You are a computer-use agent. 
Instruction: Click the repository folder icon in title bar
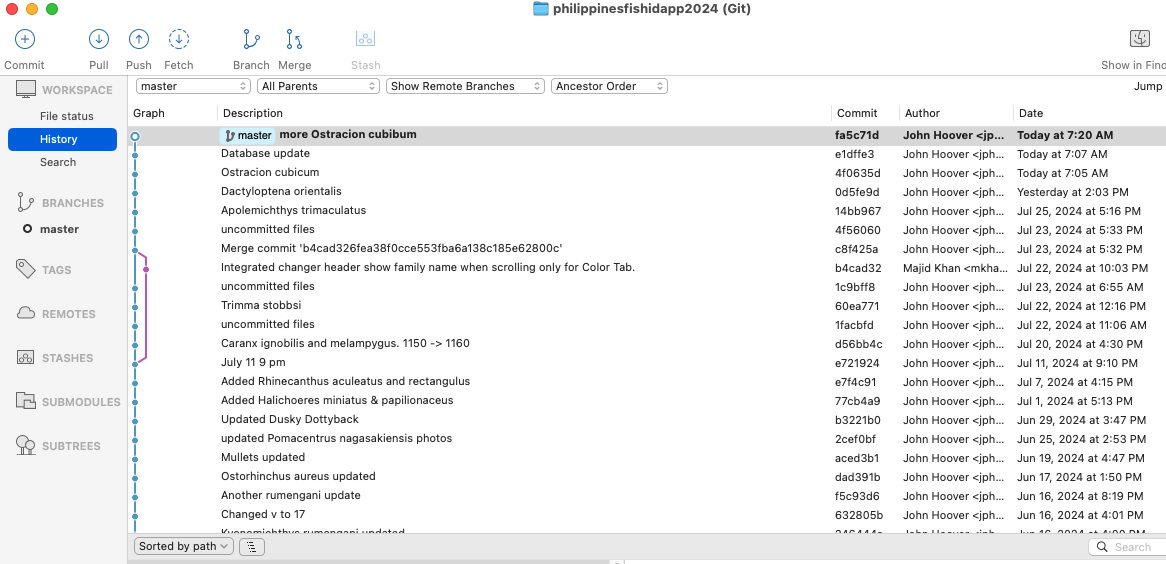541,9
